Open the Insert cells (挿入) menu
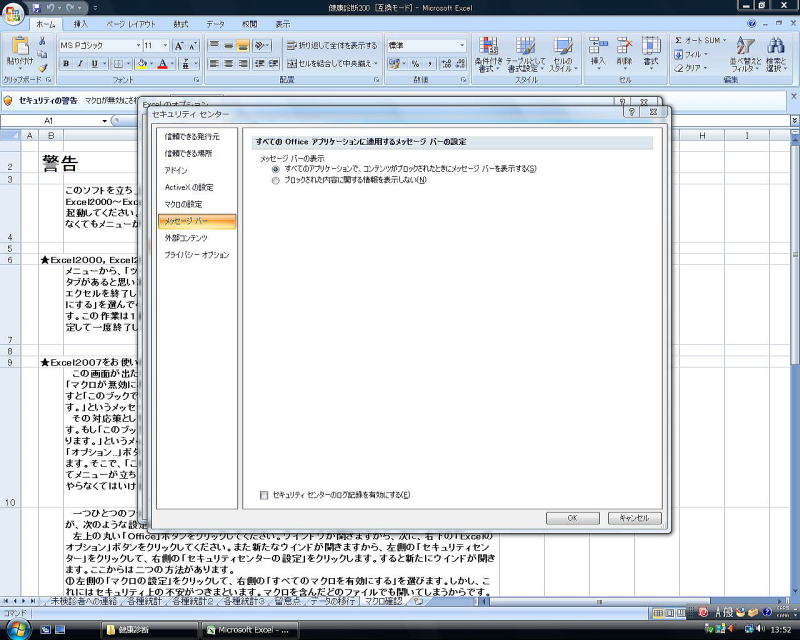This screenshot has width=800, height=640. click(x=597, y=55)
